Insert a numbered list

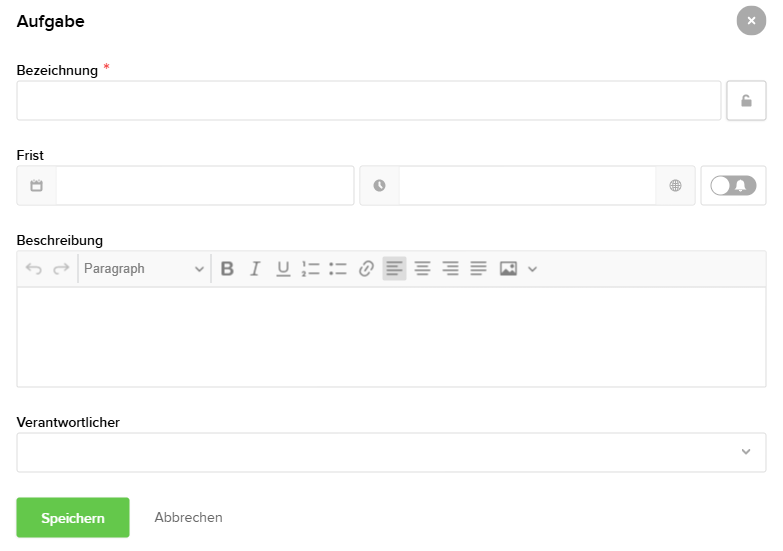click(310, 269)
